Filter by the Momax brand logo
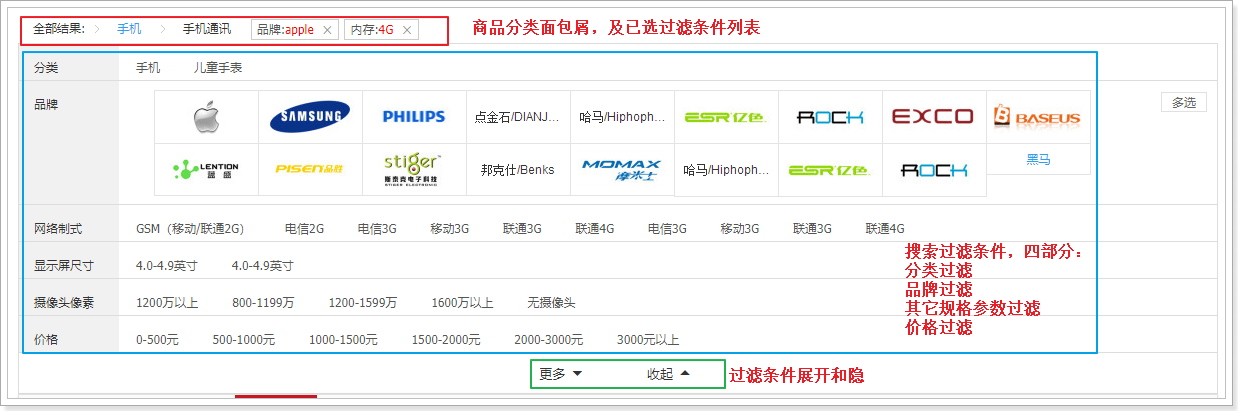 [621, 169]
